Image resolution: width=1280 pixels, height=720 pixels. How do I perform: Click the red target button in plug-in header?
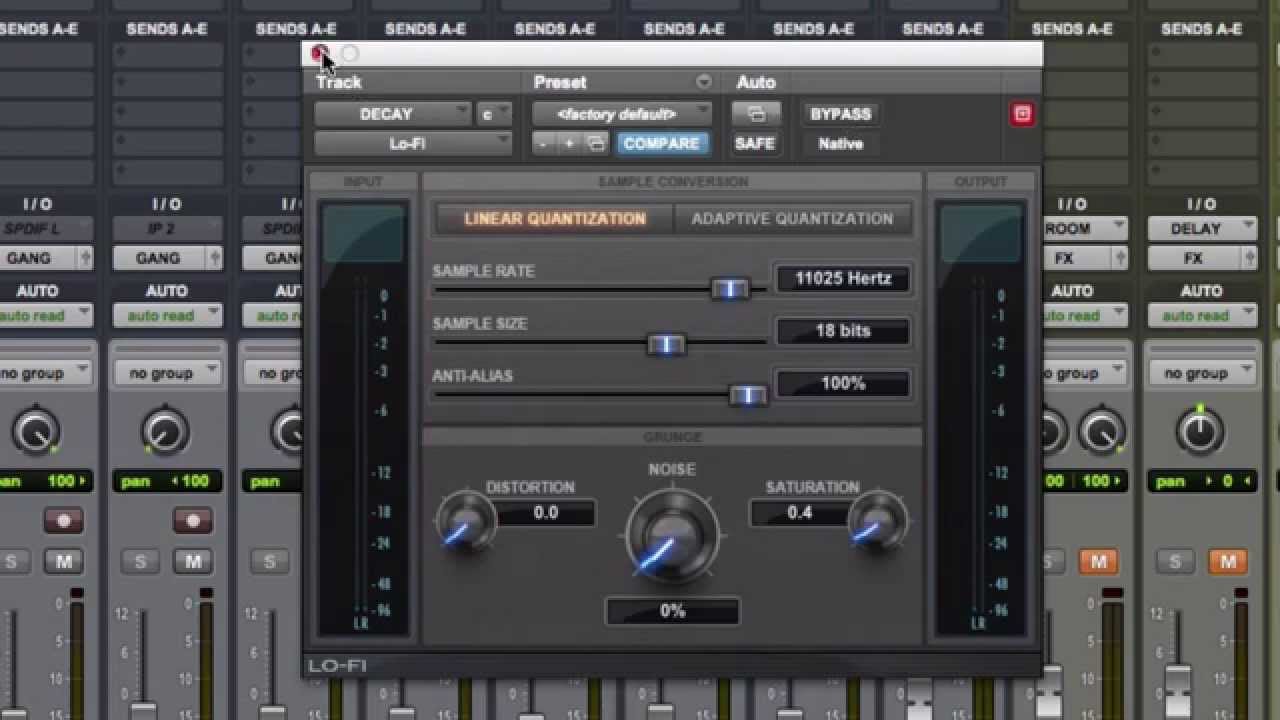tap(1022, 114)
